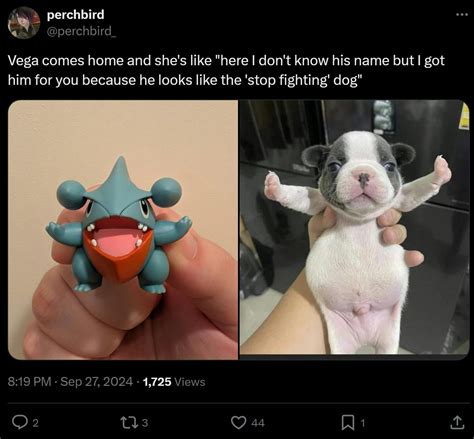Like the tweet with the heart icon

[x=238, y=423]
